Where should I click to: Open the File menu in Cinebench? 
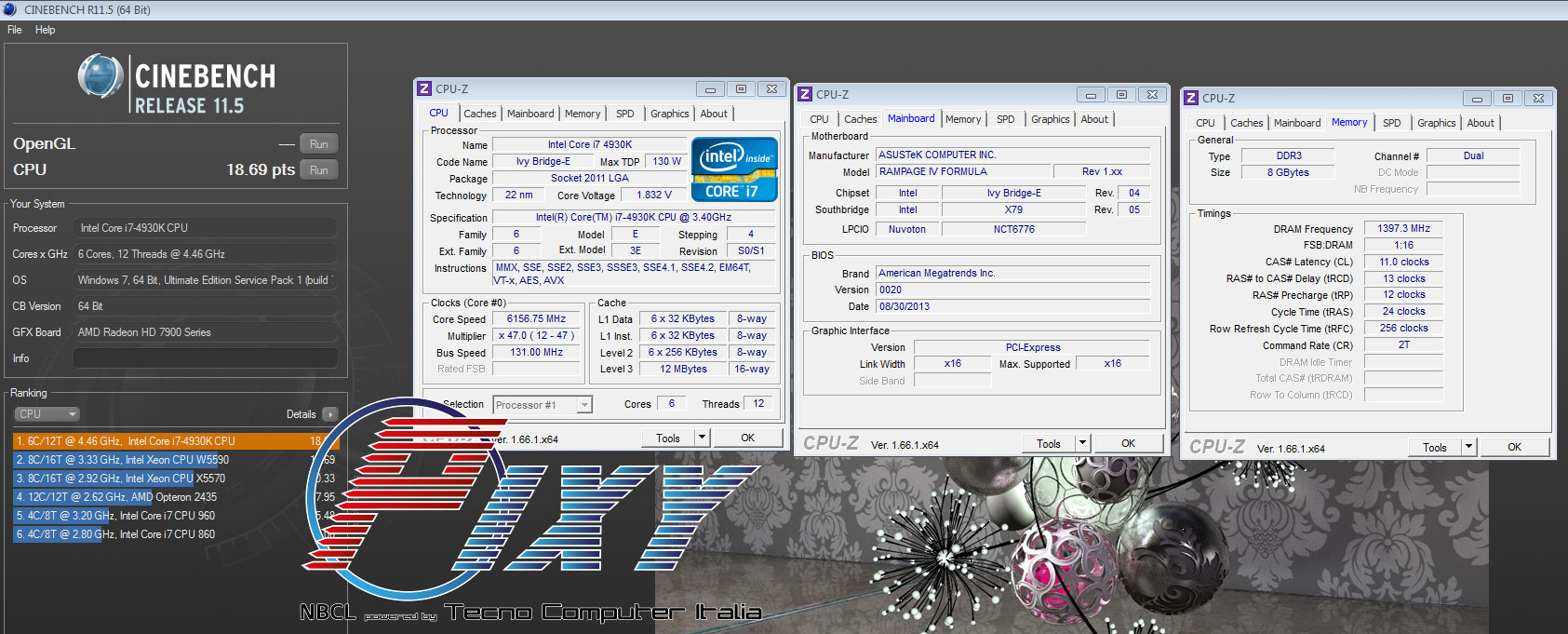[x=14, y=30]
